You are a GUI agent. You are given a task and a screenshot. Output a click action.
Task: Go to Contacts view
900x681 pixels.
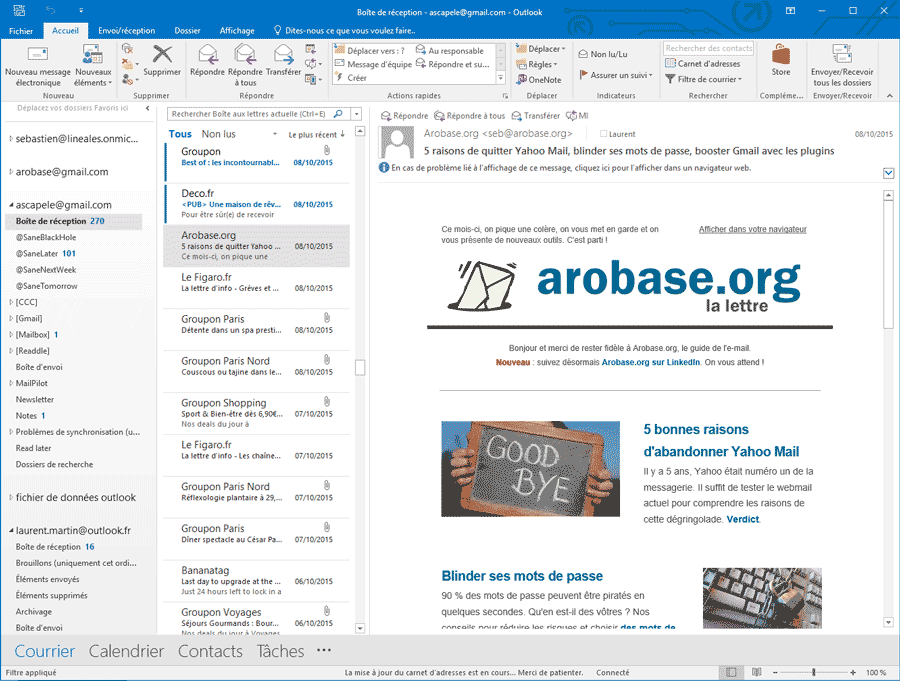(x=210, y=651)
